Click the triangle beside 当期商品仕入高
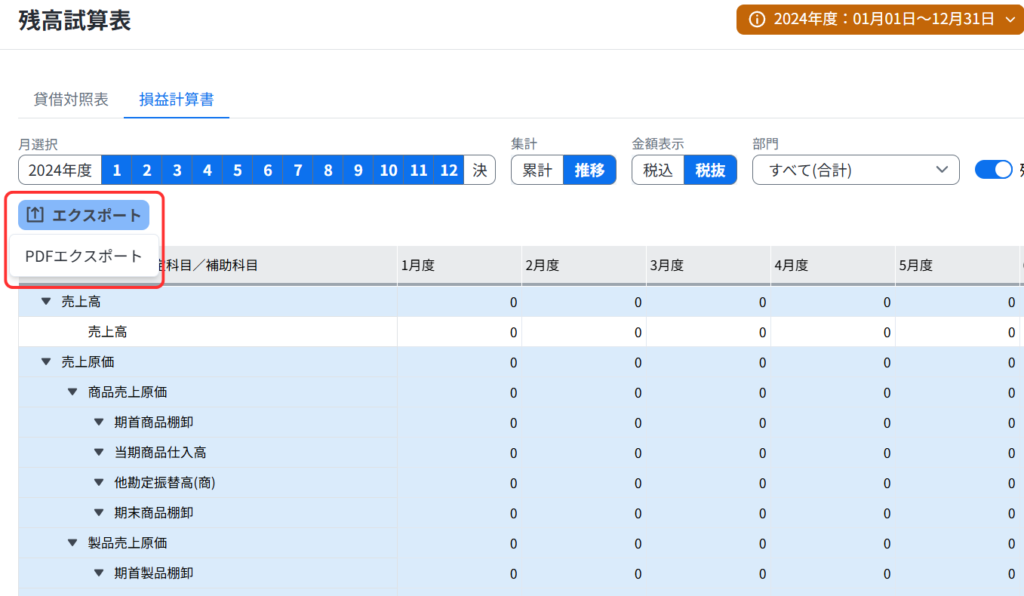 point(99,452)
